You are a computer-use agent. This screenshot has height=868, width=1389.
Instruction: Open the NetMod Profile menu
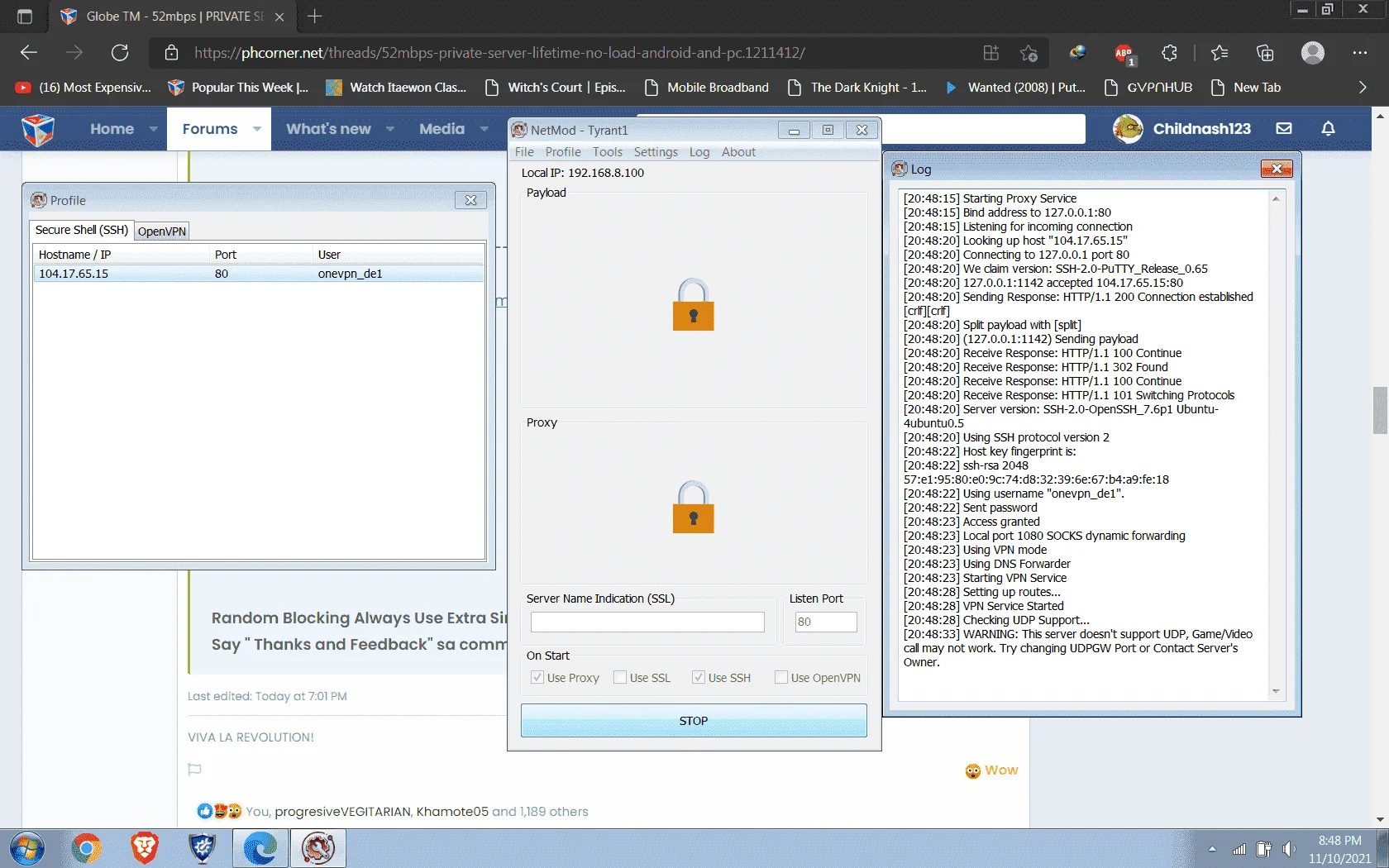[563, 152]
